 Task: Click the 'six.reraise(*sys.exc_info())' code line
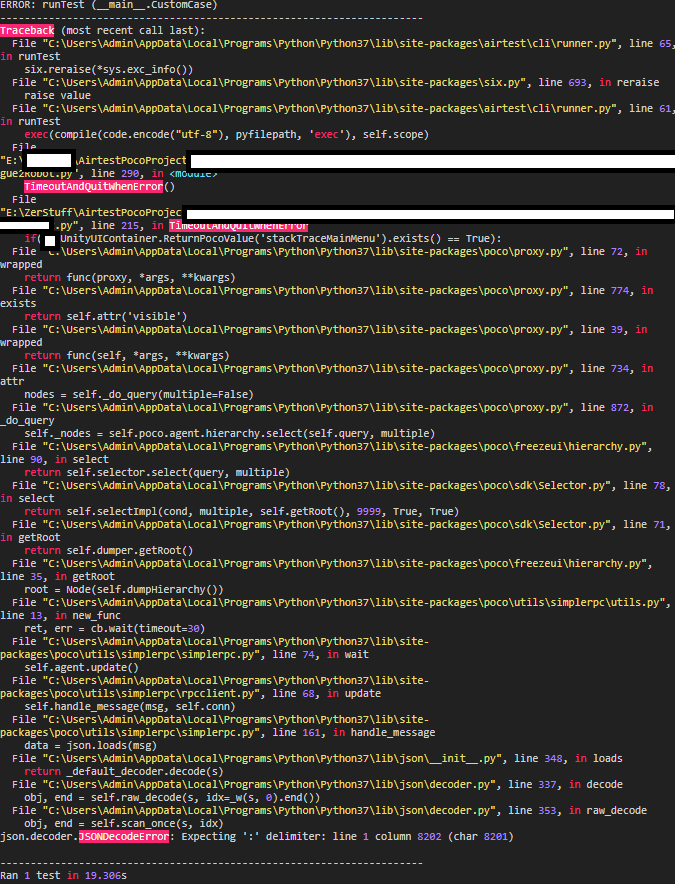click(108, 69)
